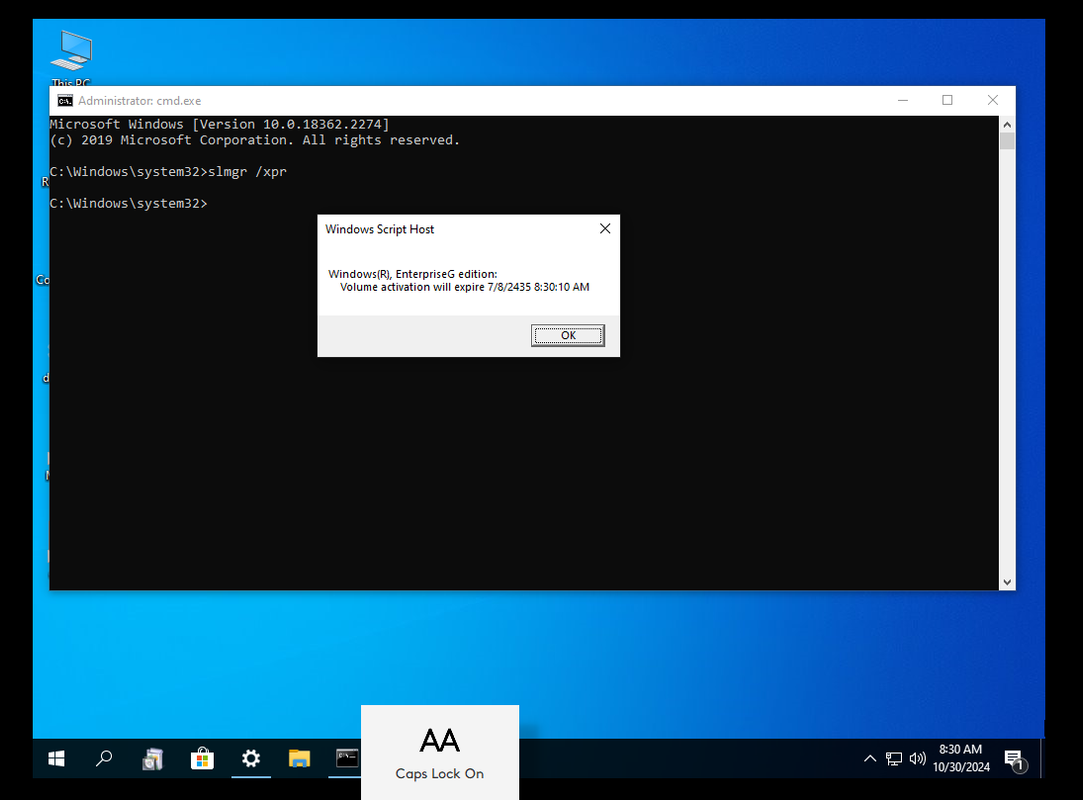Open File Explorer from the taskbar
This screenshot has height=800, width=1083.
click(x=299, y=759)
